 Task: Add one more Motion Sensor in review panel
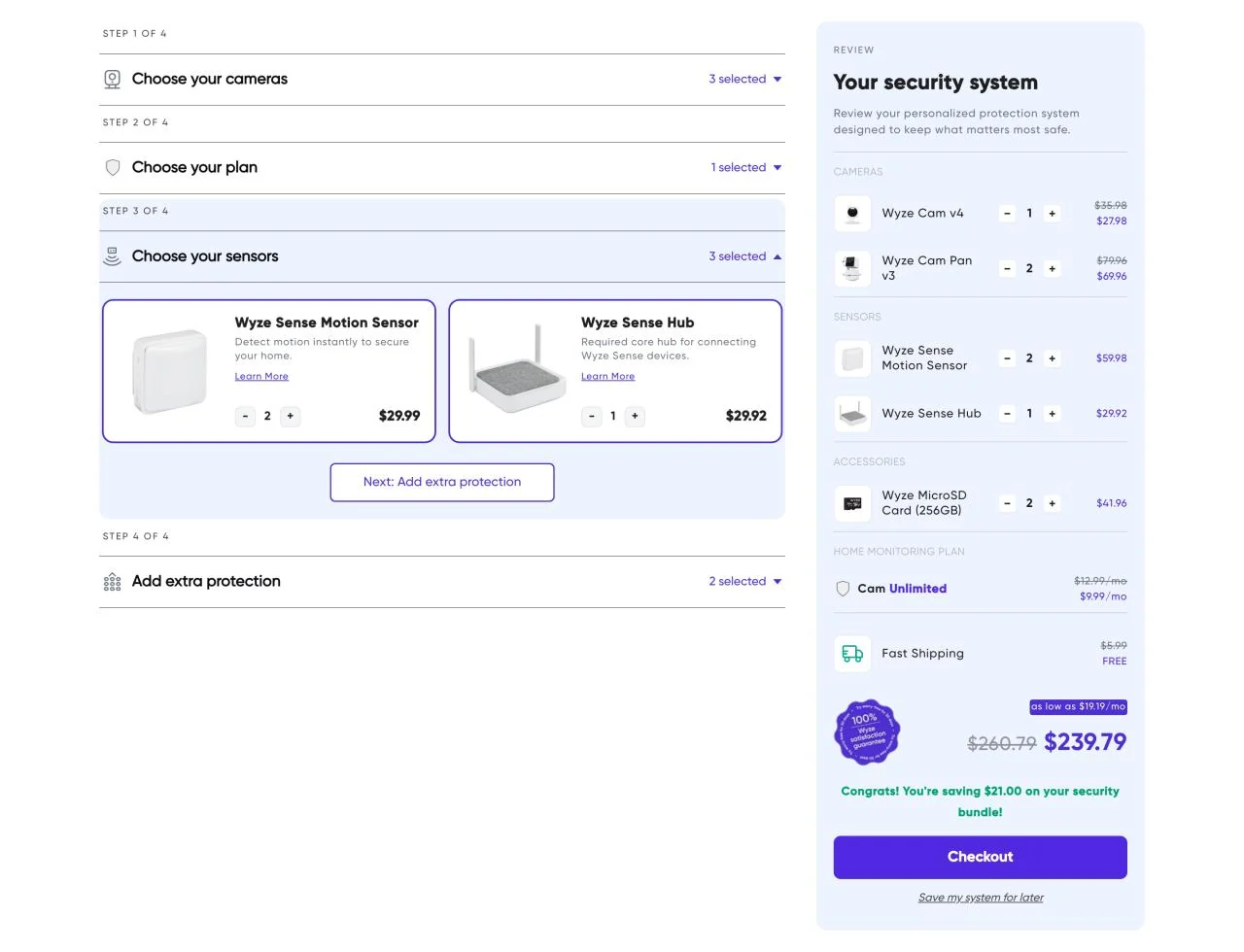pyautogui.click(x=1052, y=358)
